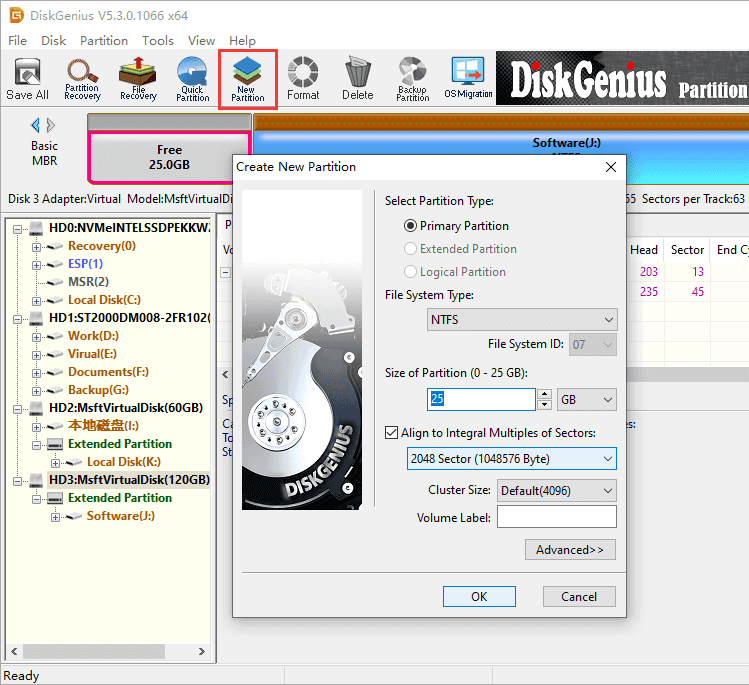The height and width of the screenshot is (685, 749).
Task: Click the Save All toolbar icon
Action: point(27,79)
